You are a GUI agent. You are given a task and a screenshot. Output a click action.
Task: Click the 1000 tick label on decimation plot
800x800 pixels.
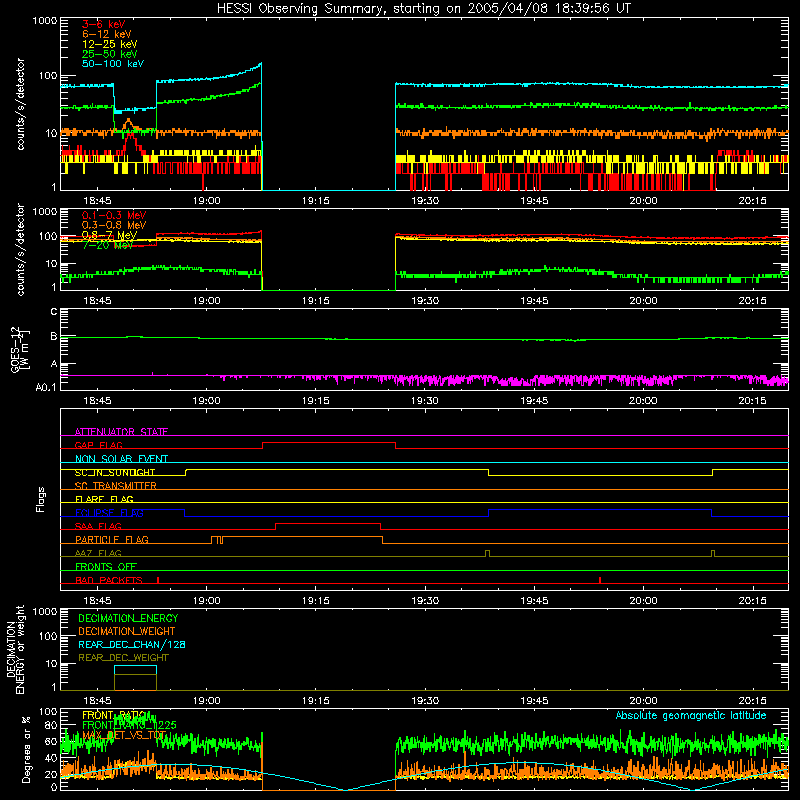pyautogui.click(x=45, y=611)
